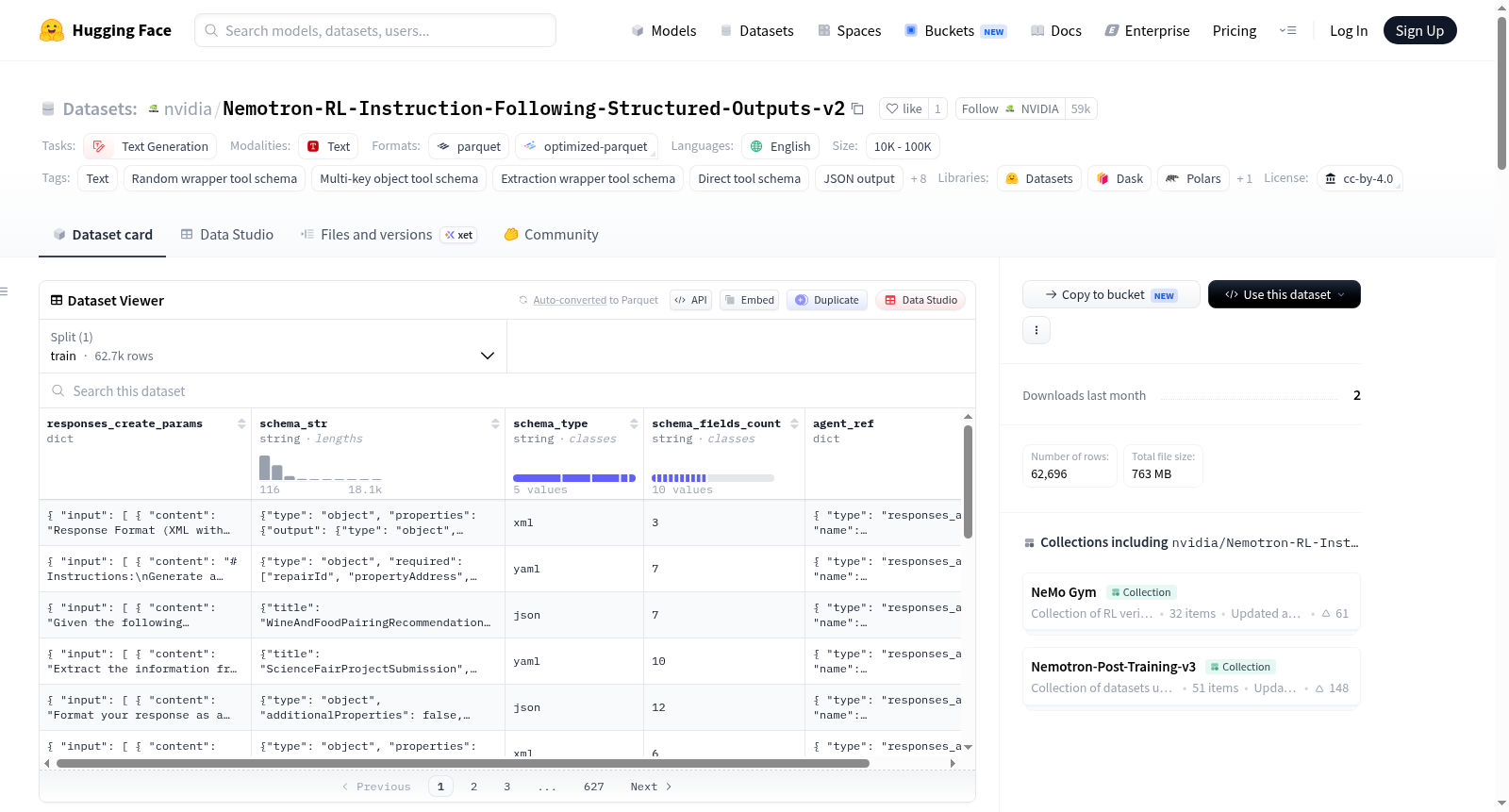Copy dataset name with the copy icon
This screenshot has height=812, width=1509.
click(857, 108)
